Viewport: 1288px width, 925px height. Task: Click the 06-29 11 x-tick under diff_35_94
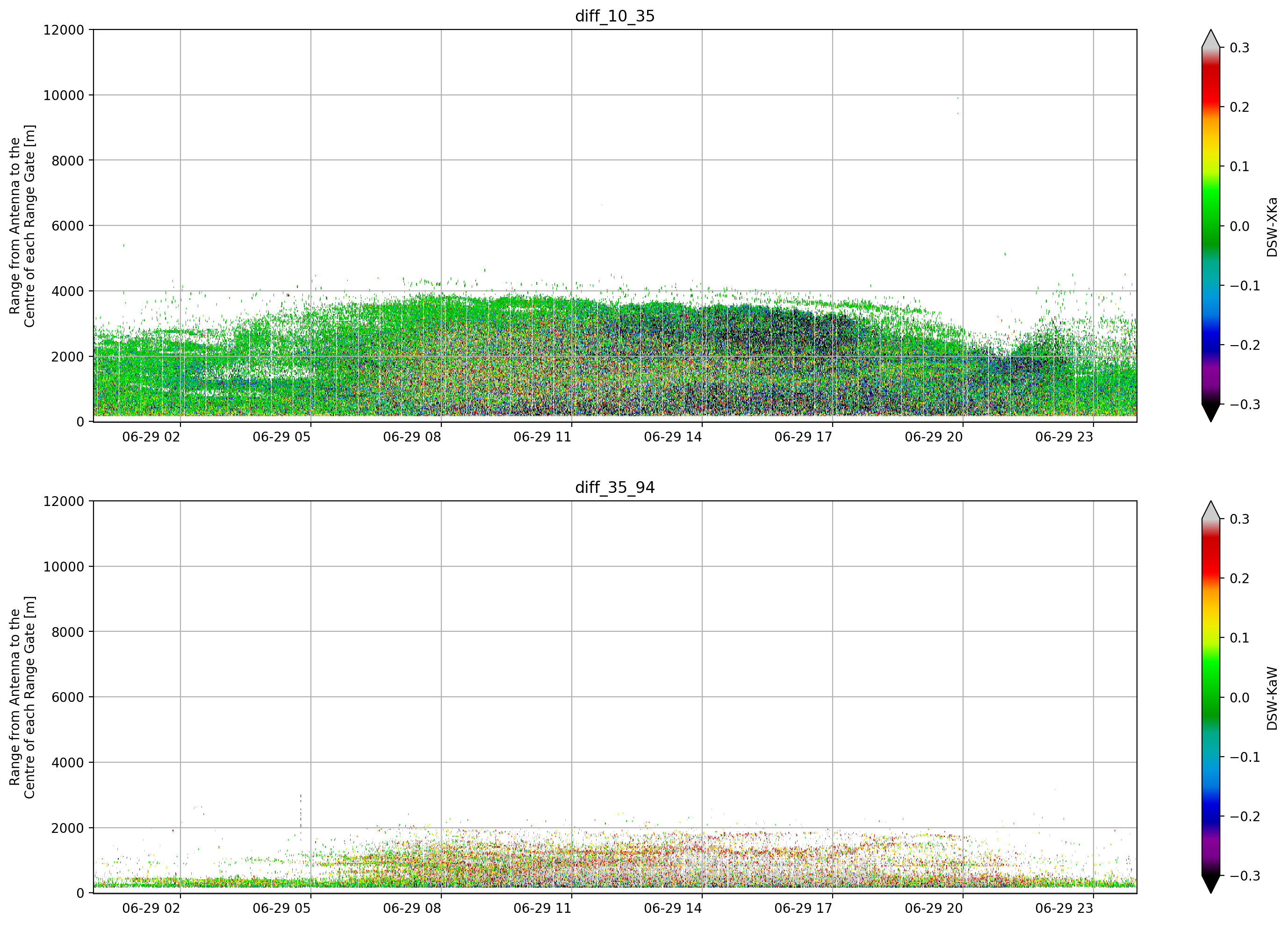(542, 909)
